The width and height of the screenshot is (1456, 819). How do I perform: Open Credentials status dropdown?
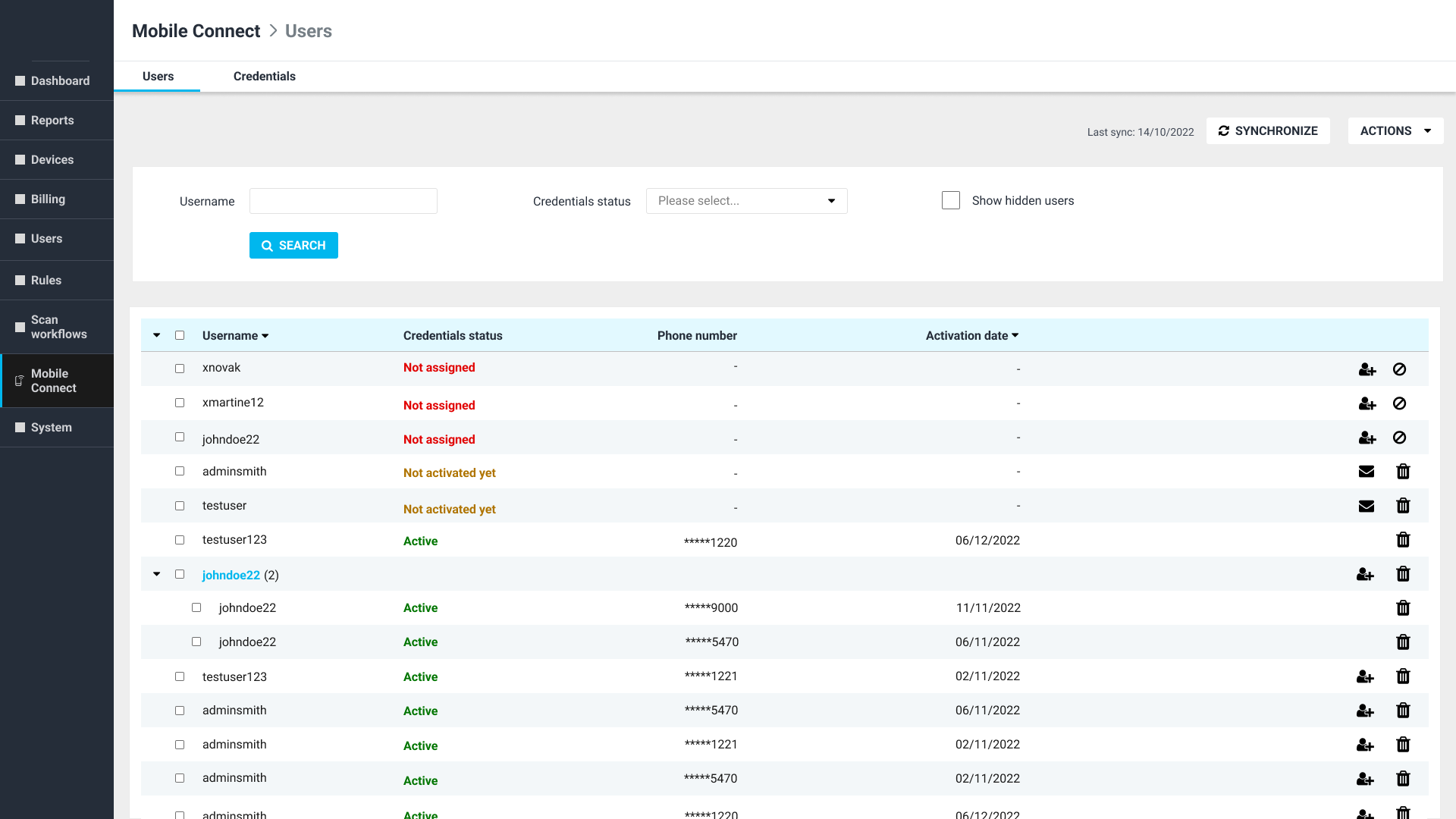click(746, 201)
